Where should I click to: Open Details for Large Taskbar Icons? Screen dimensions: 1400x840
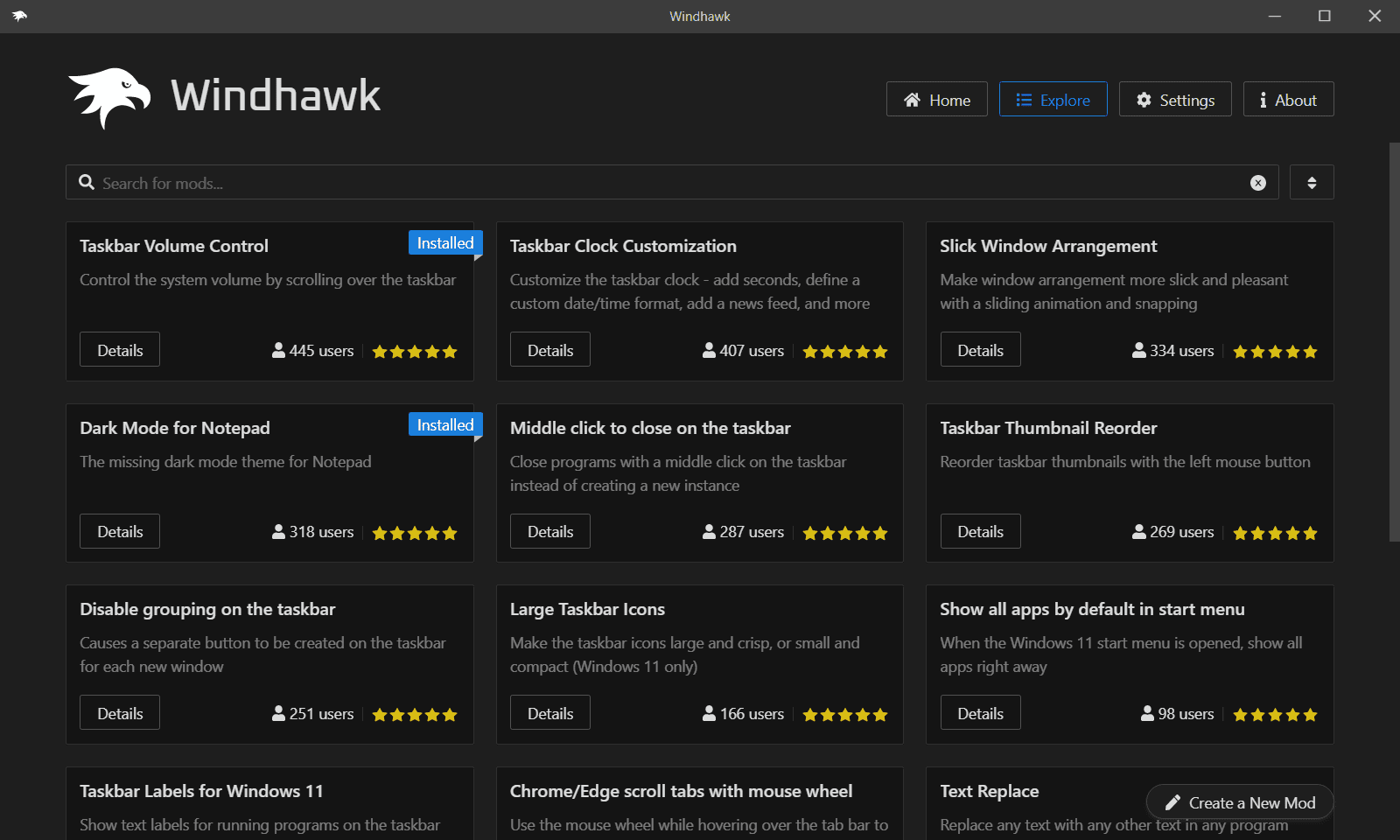point(550,713)
